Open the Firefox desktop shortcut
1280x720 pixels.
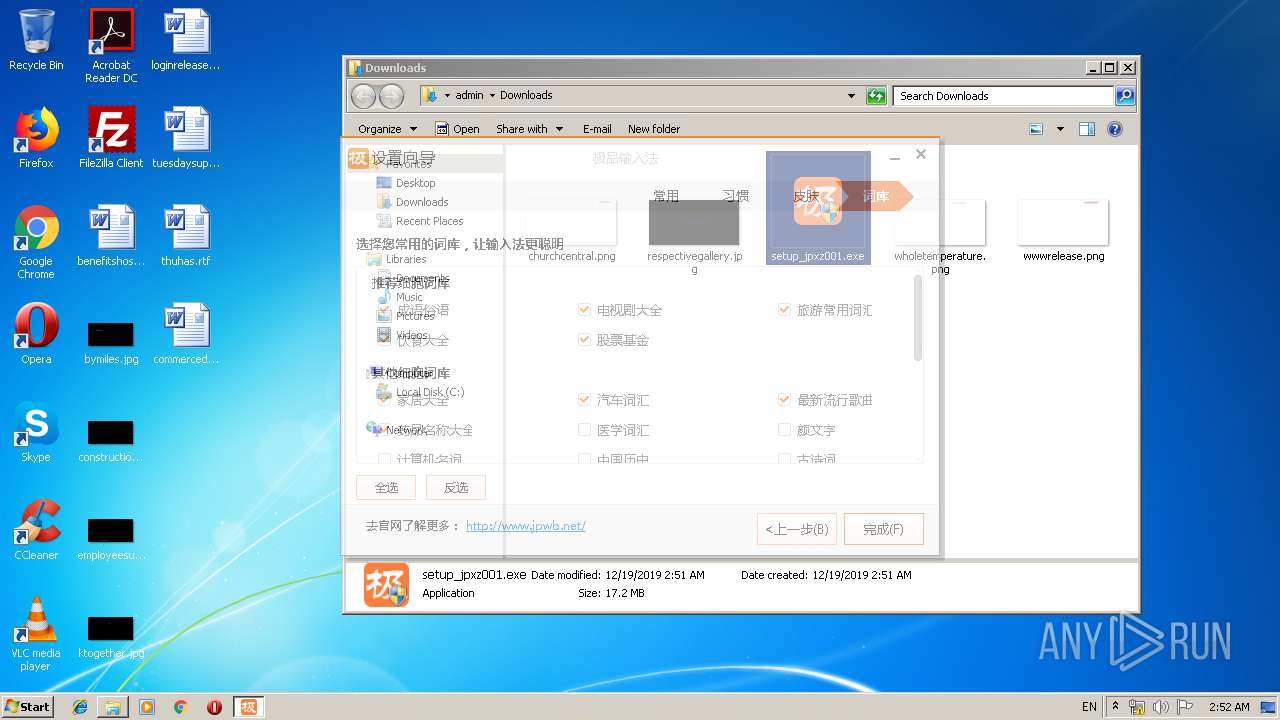tap(36, 138)
